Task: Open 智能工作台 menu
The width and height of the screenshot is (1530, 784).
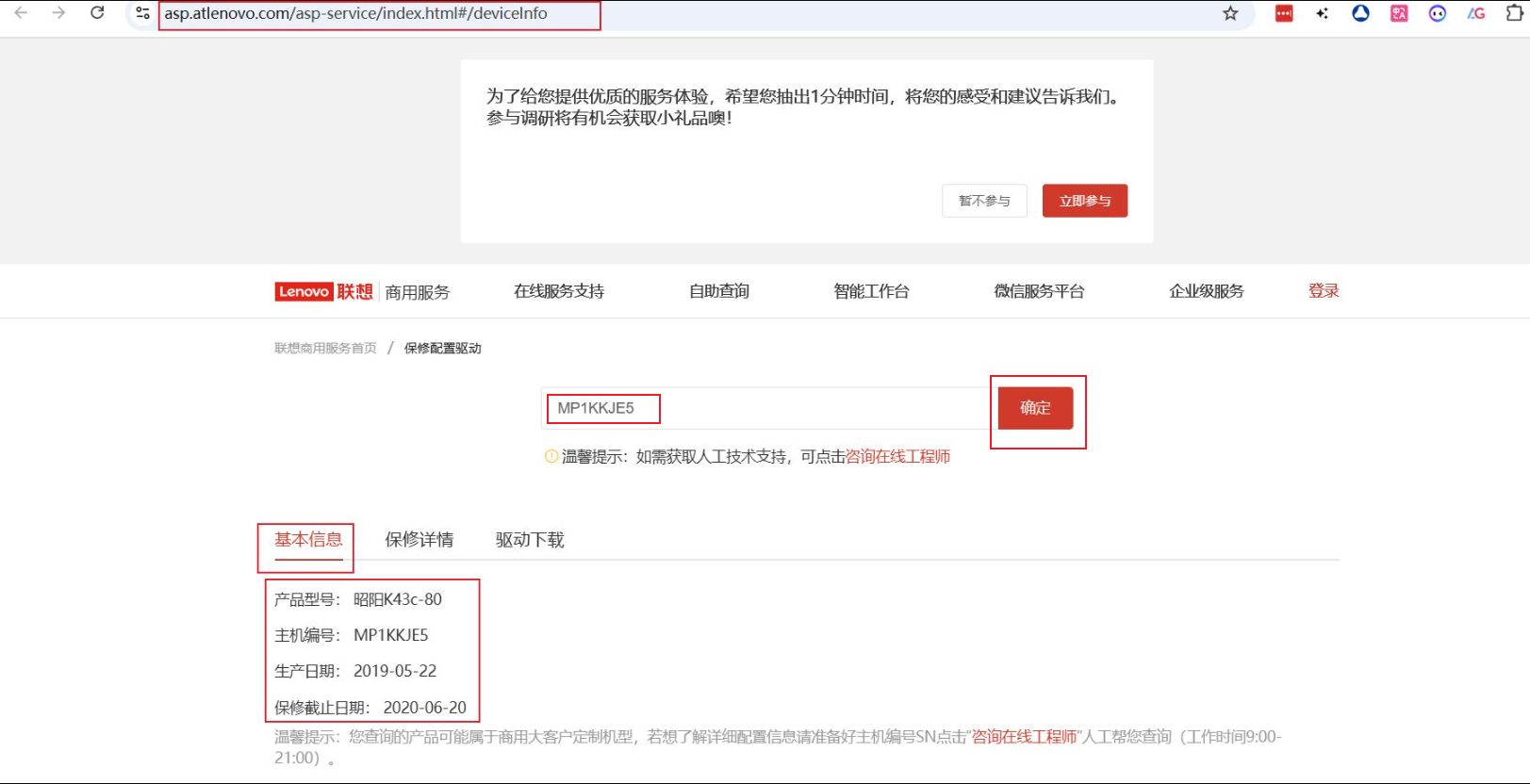Action: [x=871, y=291]
